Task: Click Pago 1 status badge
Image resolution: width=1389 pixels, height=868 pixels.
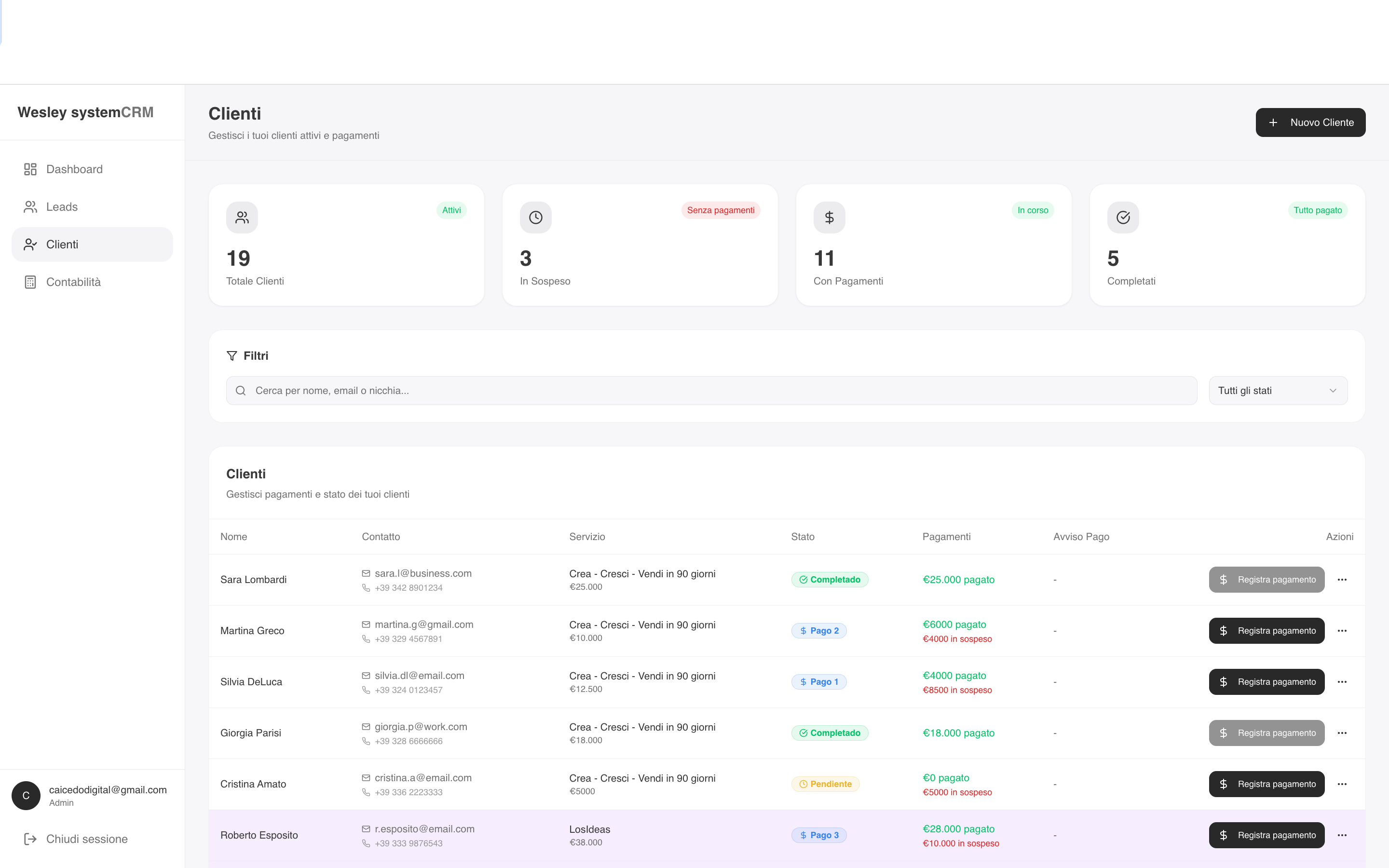Action: (818, 681)
